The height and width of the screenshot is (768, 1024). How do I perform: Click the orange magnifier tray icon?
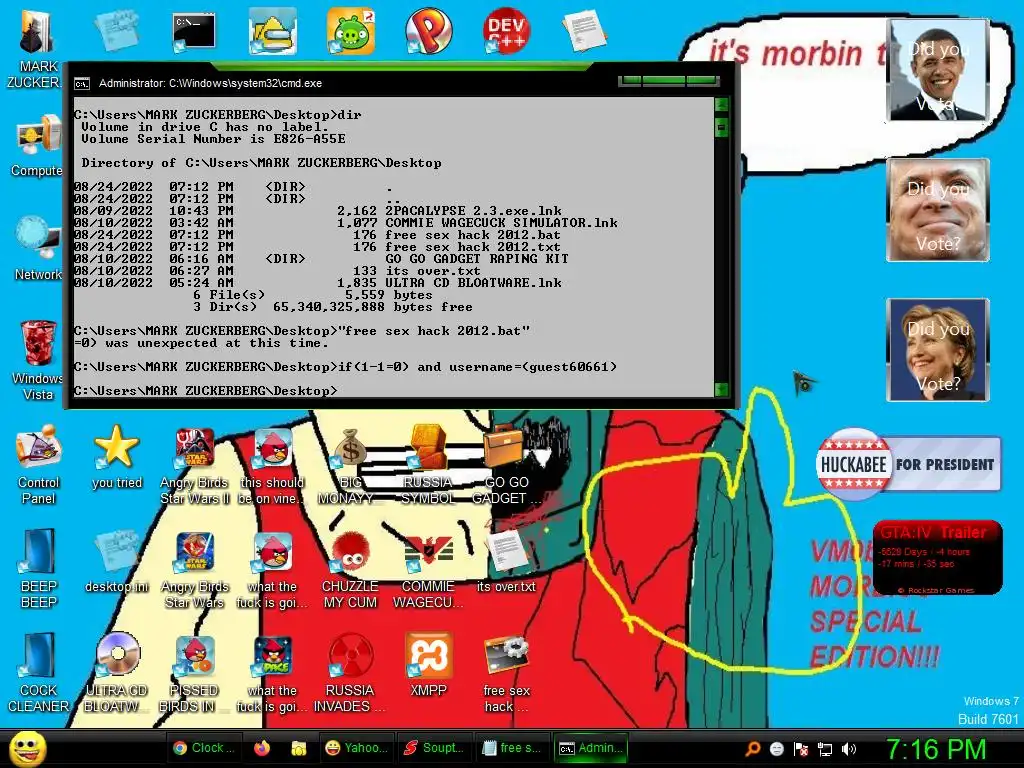(752, 748)
